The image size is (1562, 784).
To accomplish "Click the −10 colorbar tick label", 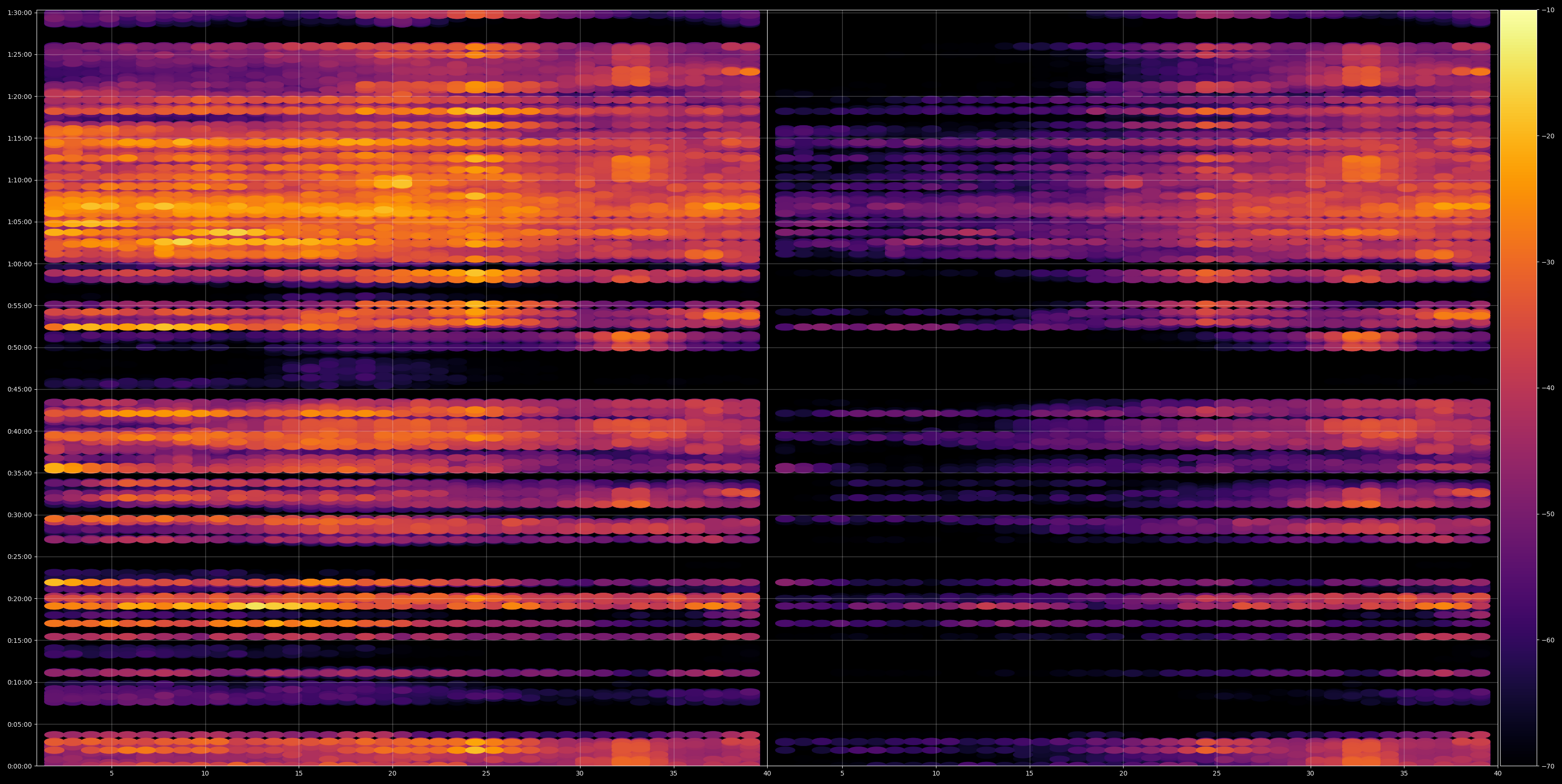I will (1549, 10).
